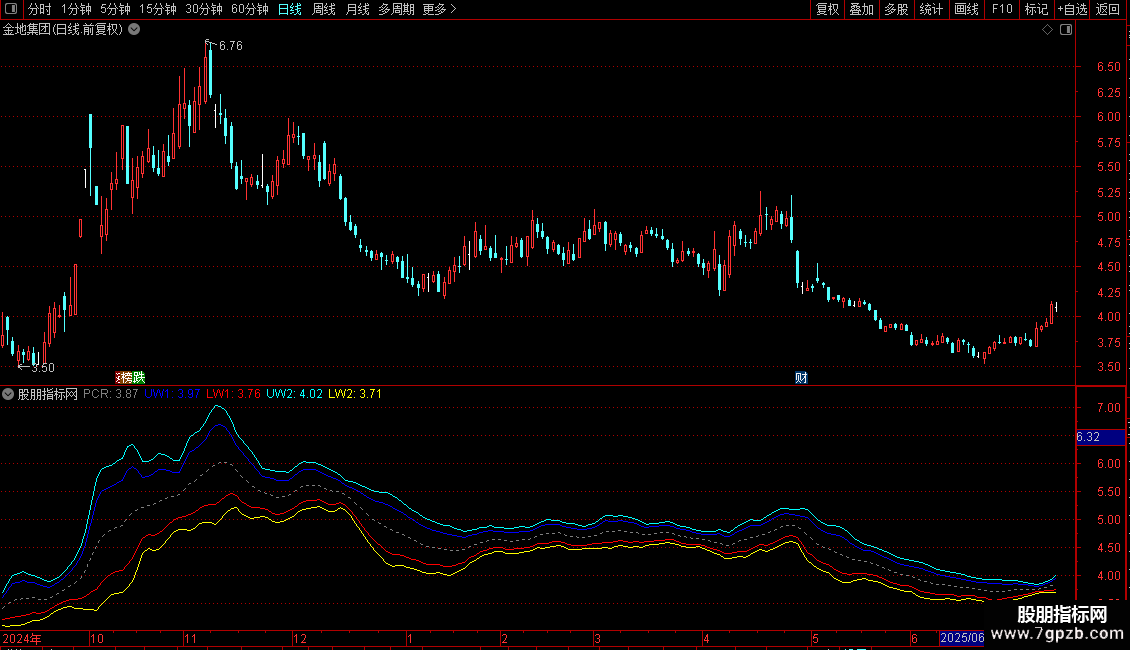Switch to 周线 weekly chart
This screenshot has width=1130, height=650.
[x=324, y=9]
